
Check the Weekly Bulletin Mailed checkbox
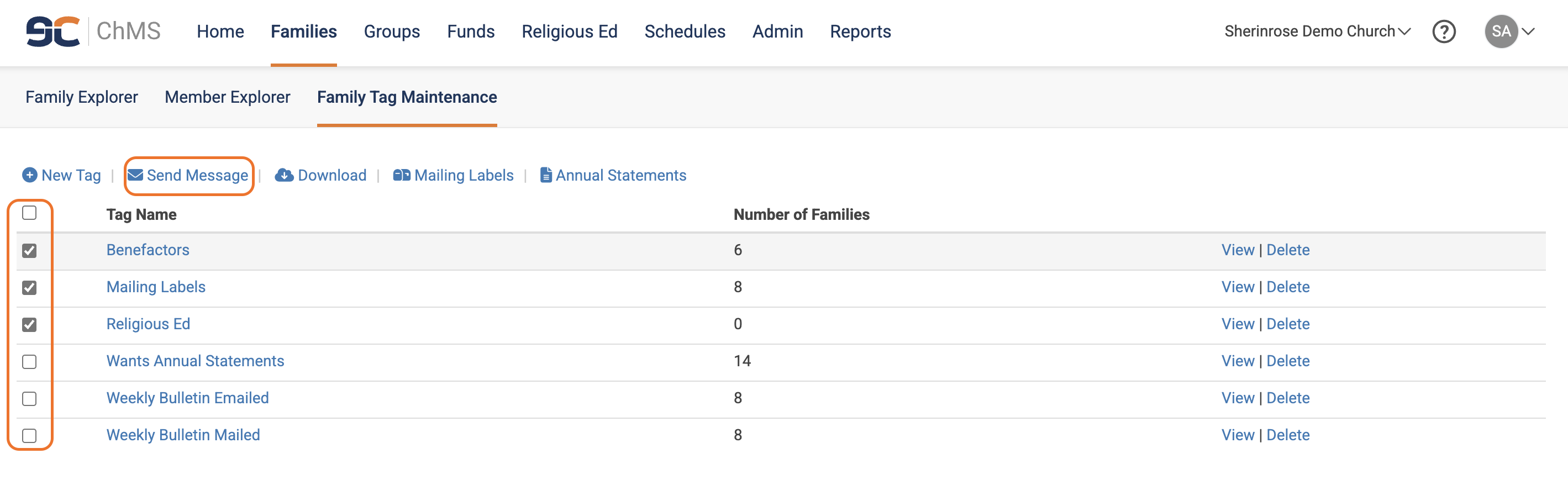click(x=29, y=436)
